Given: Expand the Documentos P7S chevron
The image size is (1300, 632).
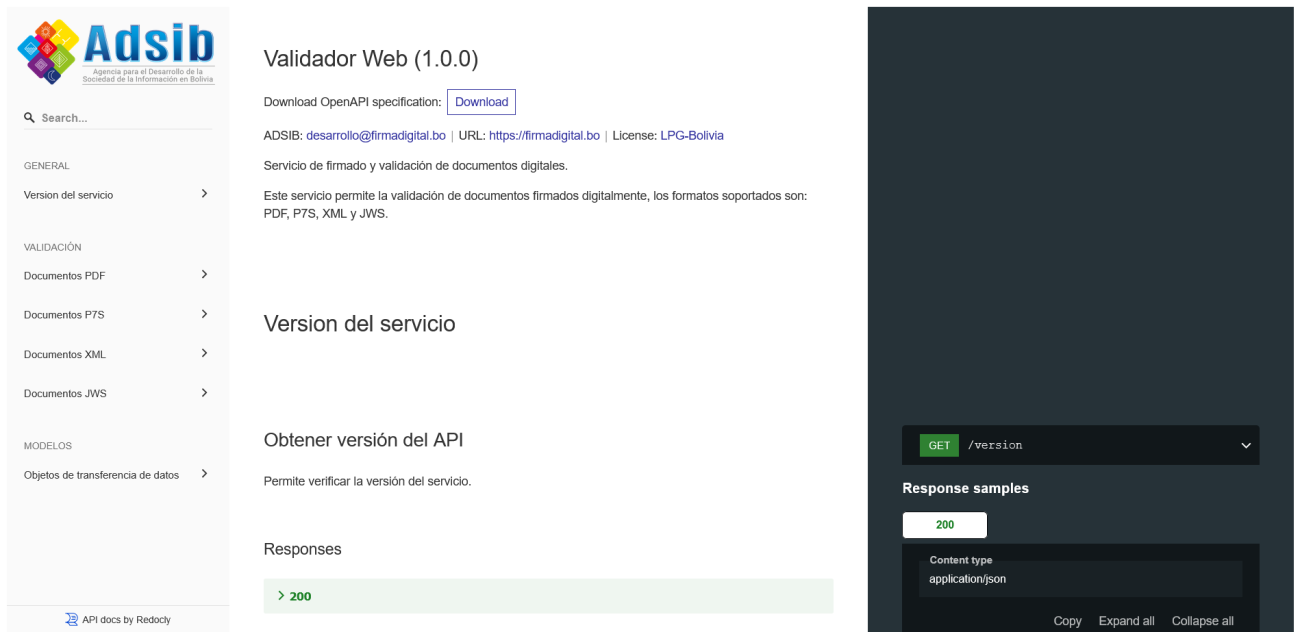Looking at the screenshot, I should [x=204, y=314].
